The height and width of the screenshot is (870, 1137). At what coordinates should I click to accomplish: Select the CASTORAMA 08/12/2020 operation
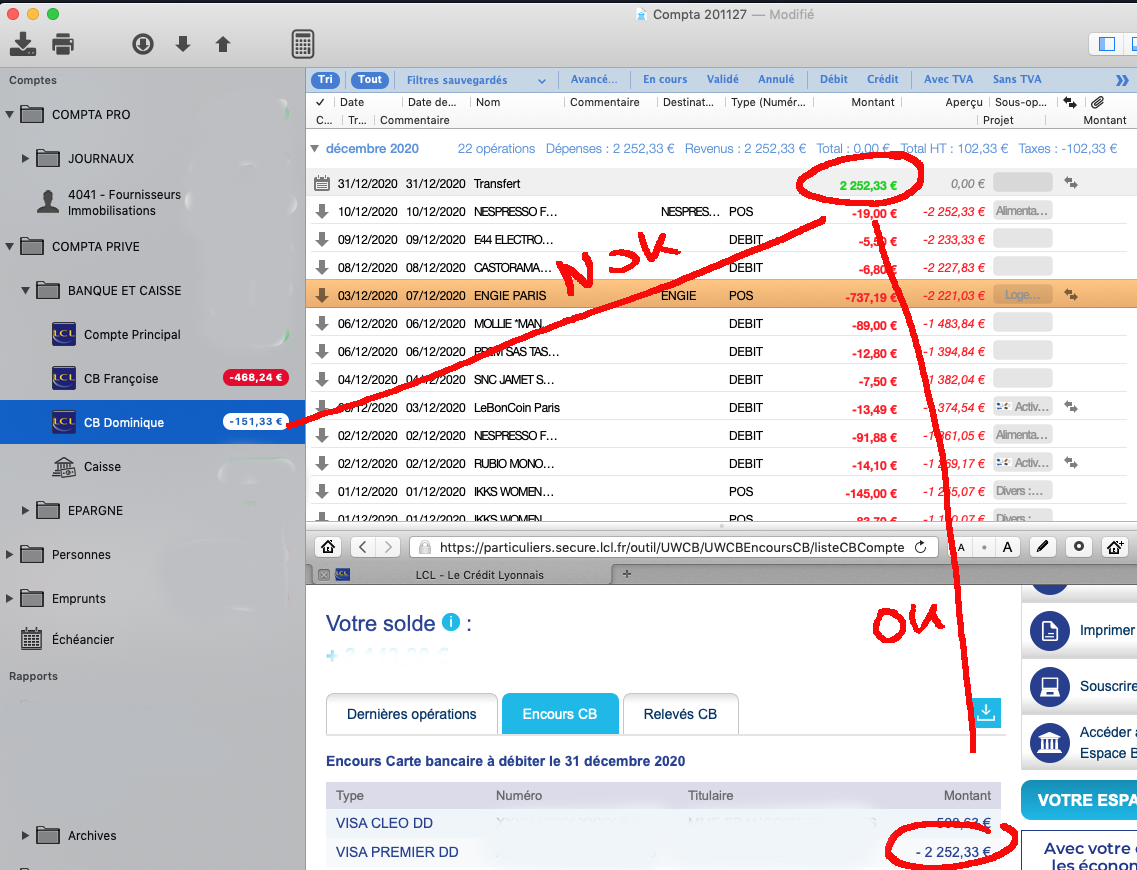click(x=722, y=268)
